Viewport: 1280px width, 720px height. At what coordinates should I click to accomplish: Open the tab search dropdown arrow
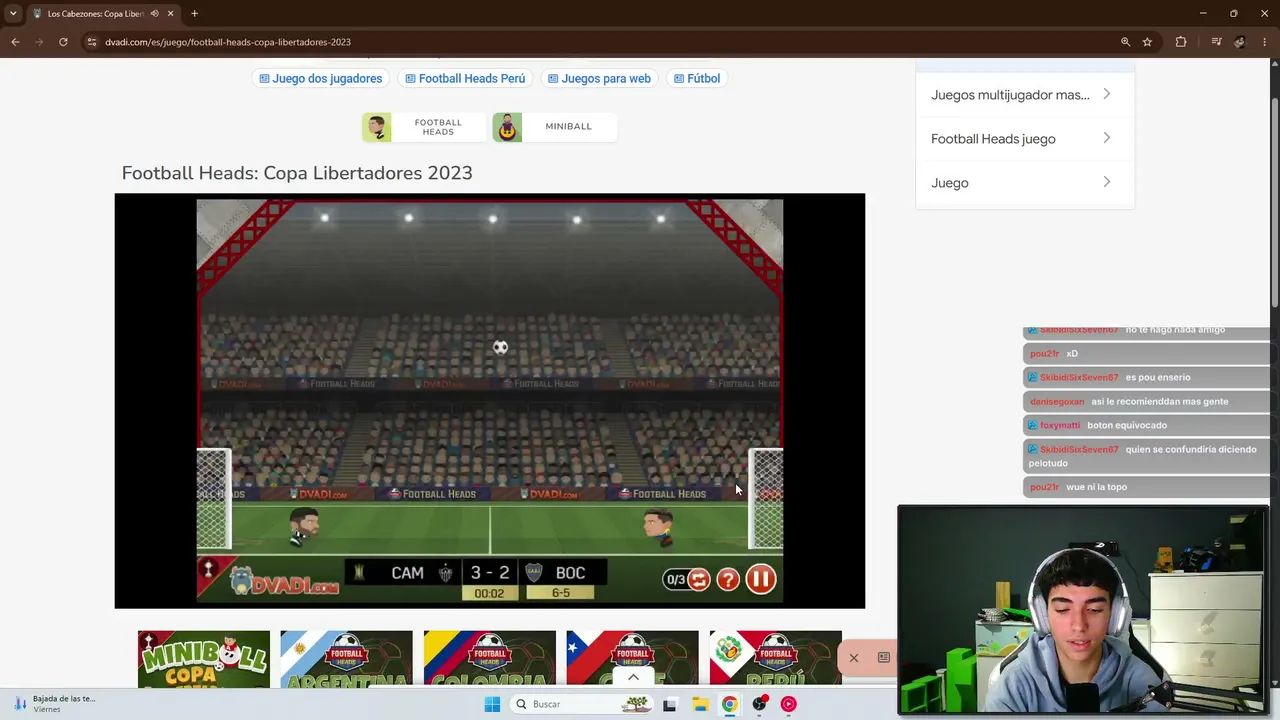pos(13,14)
